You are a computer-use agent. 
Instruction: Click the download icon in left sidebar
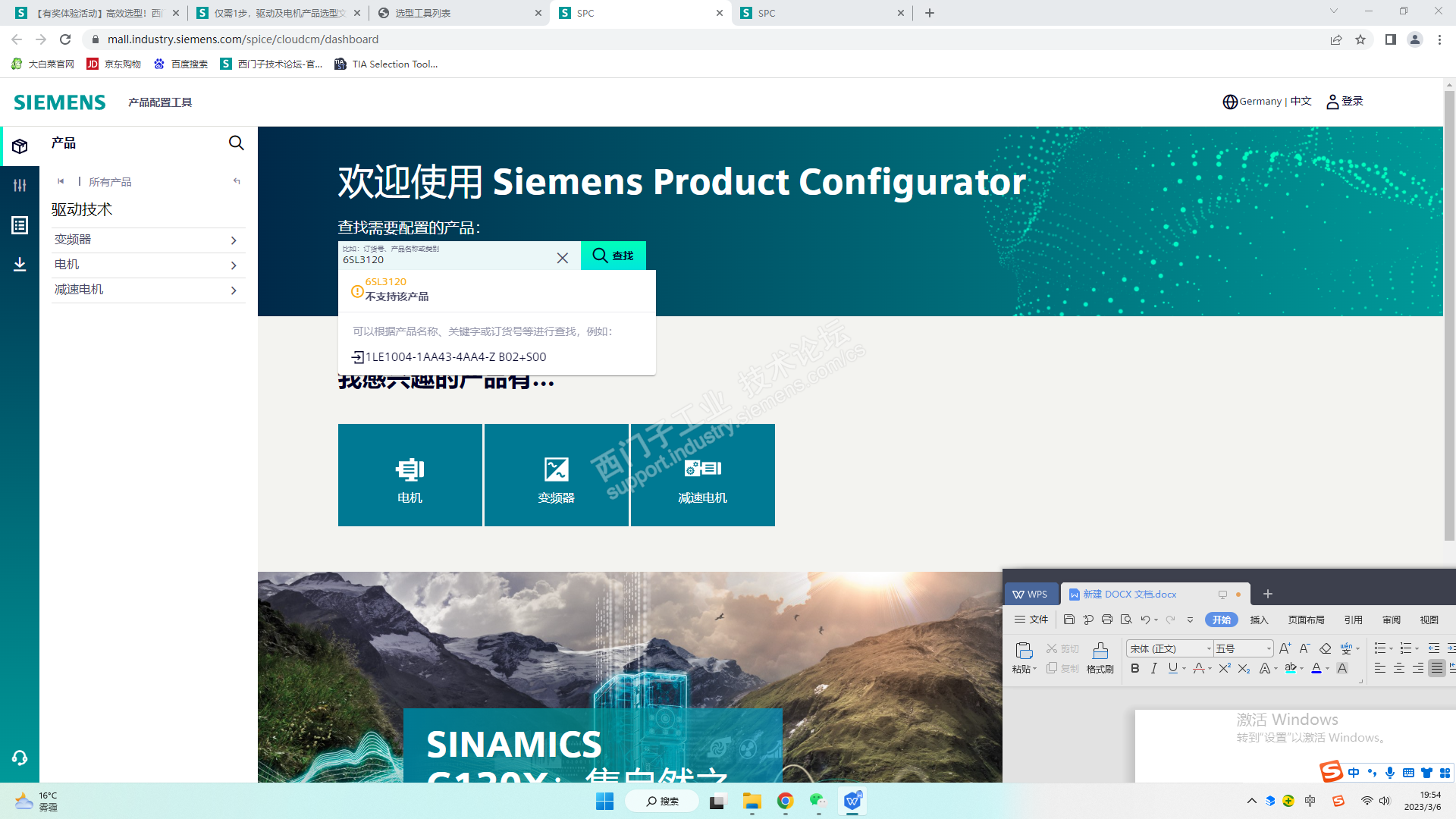[x=20, y=264]
